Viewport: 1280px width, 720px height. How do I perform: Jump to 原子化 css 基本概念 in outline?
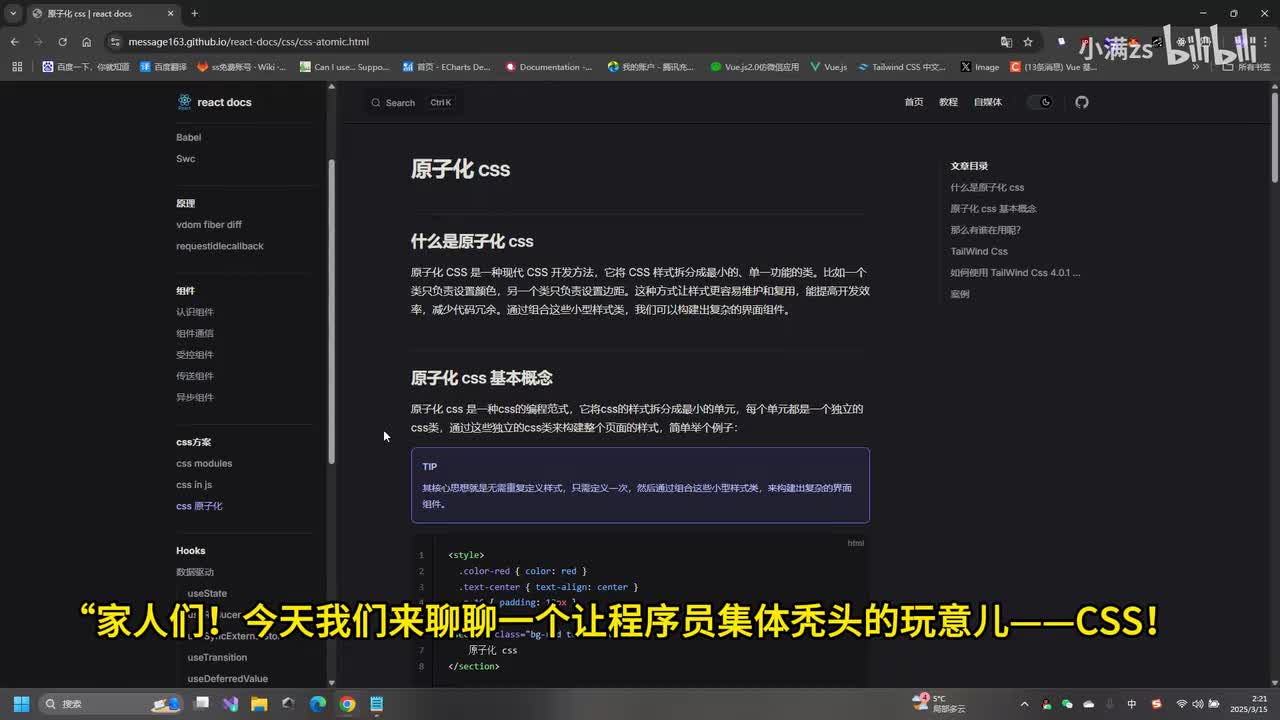point(993,209)
